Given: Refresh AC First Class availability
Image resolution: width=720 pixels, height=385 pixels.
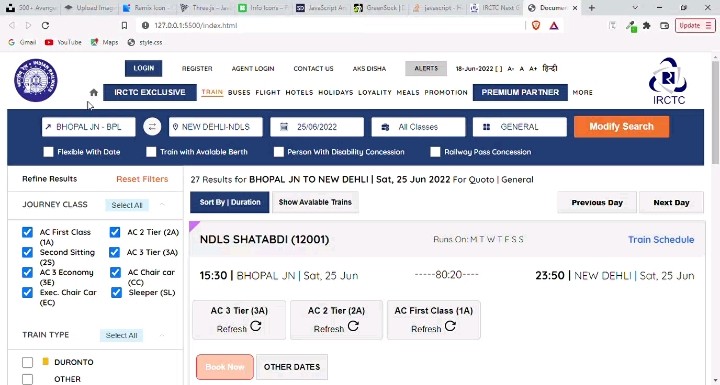Looking at the screenshot, I should 450,326.
